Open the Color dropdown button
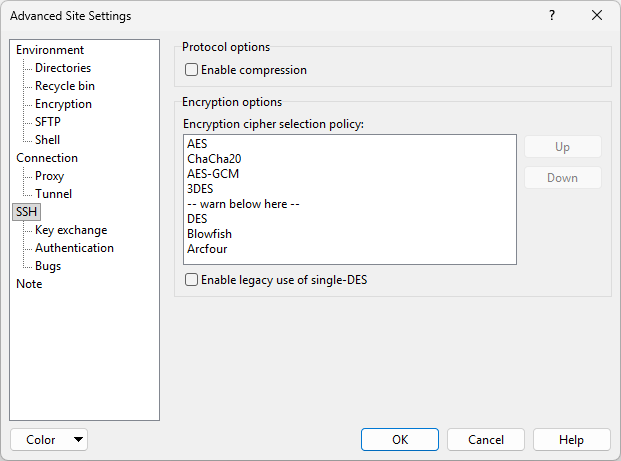621x461 pixels. (48, 440)
